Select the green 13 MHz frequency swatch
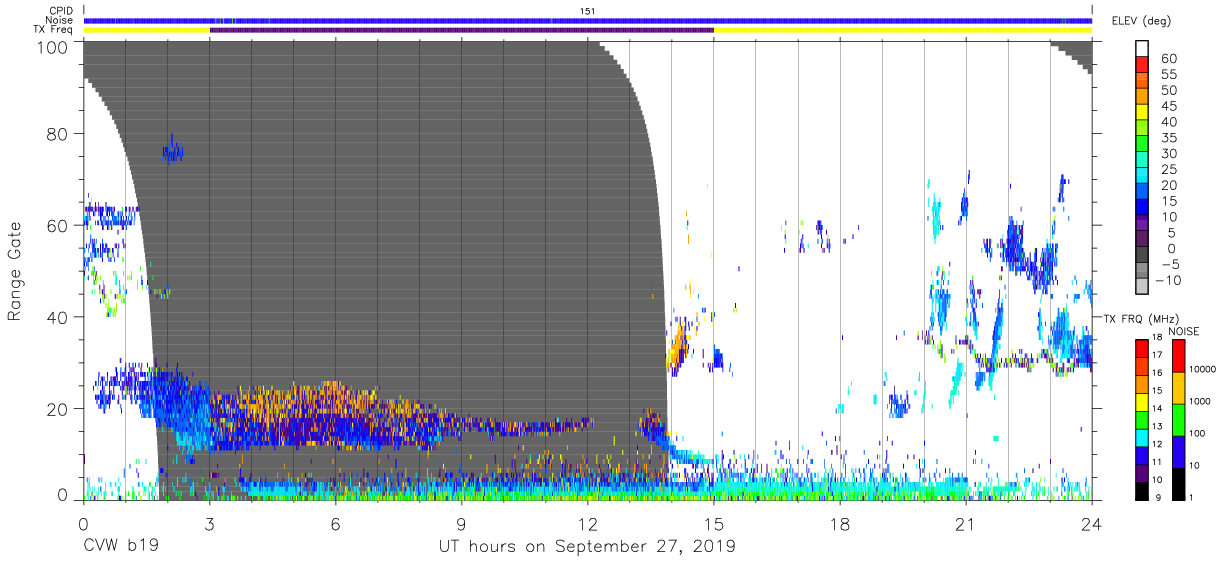The width and height of the screenshot is (1228, 567). coord(1144,419)
